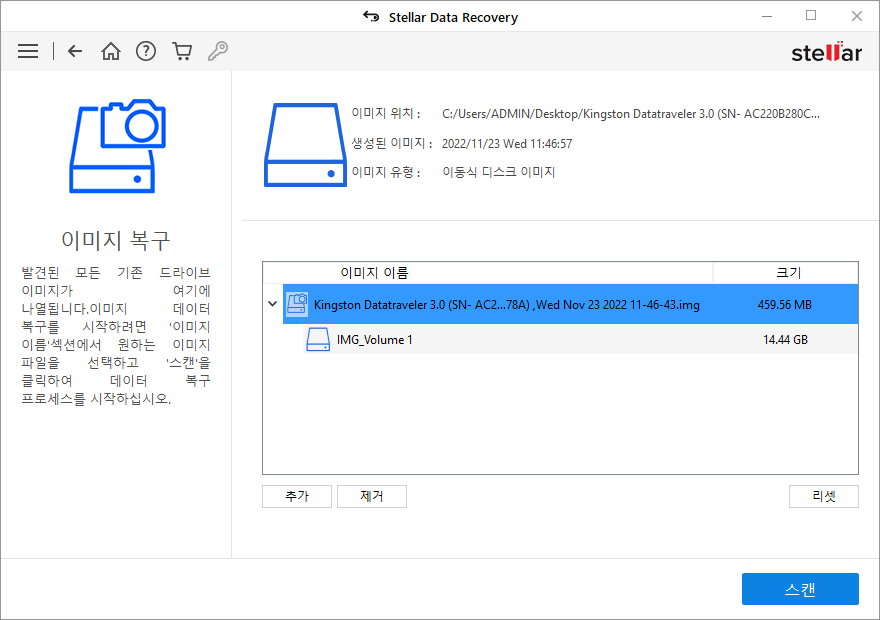The width and height of the screenshot is (880, 620).
Task: Click the creation date 2022/11/23 text
Action: [507, 144]
